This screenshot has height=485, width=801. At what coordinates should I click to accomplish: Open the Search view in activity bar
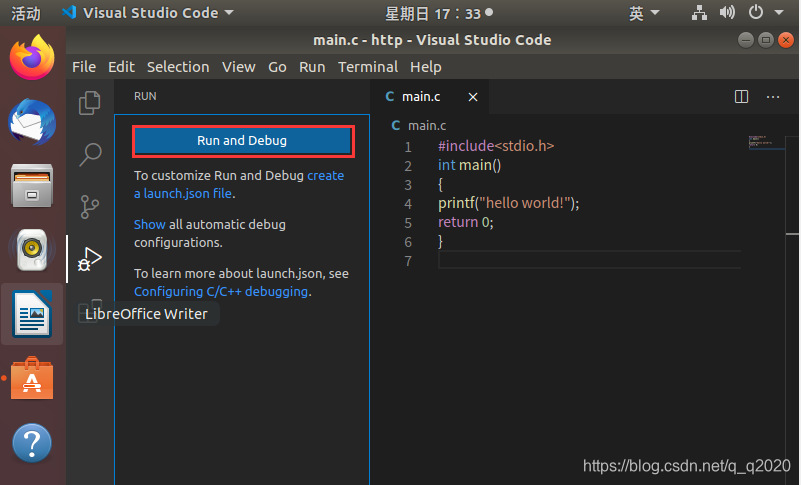click(90, 154)
